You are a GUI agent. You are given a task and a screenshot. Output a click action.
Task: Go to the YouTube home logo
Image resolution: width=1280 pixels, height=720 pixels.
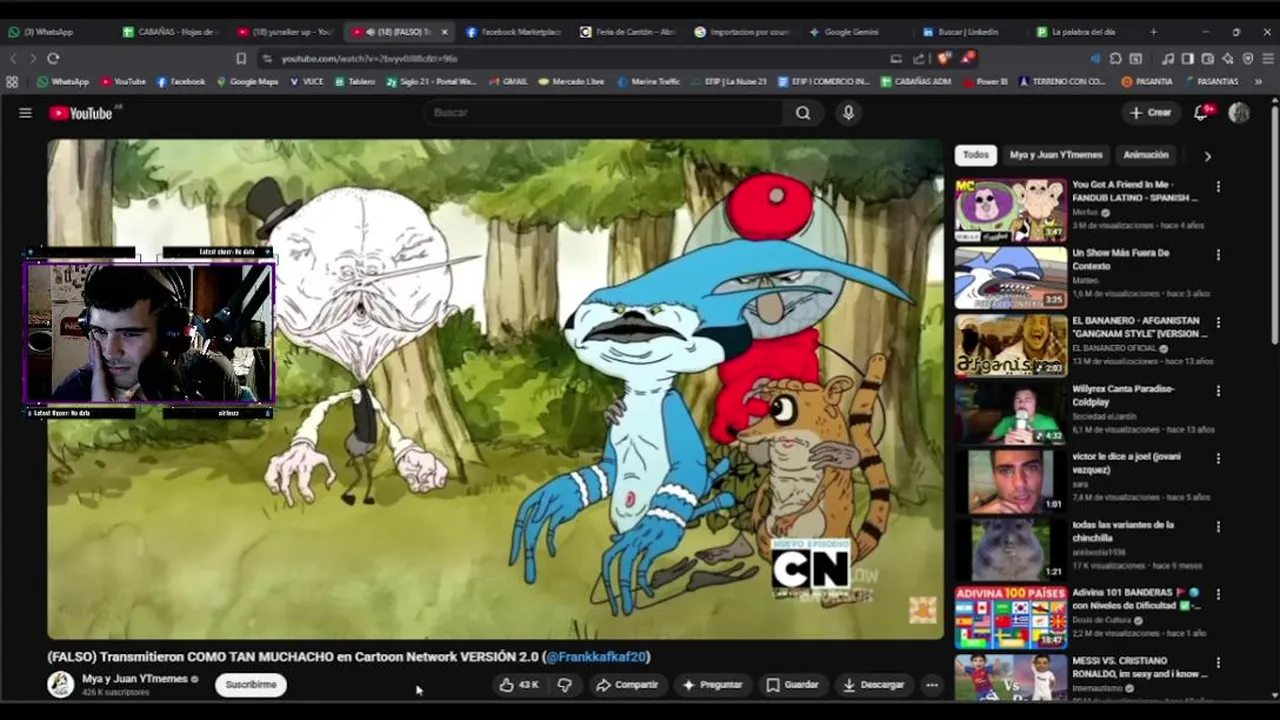pos(81,113)
